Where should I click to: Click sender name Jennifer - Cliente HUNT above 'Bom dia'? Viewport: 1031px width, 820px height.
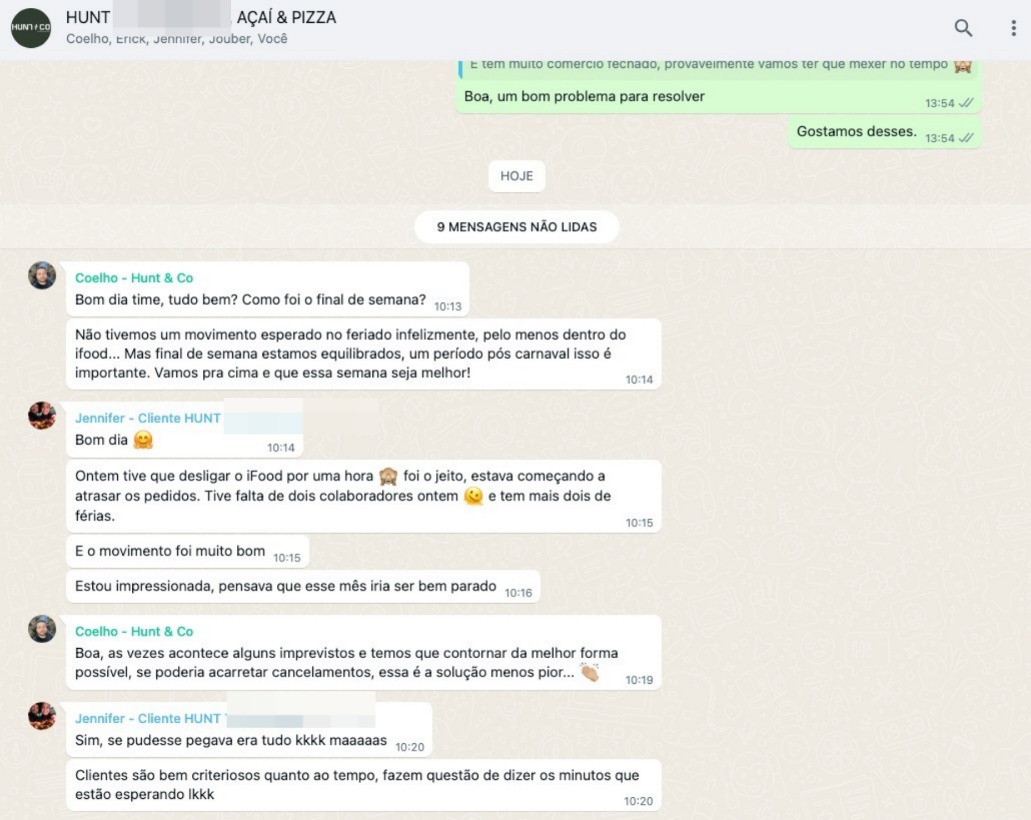[x=148, y=418]
